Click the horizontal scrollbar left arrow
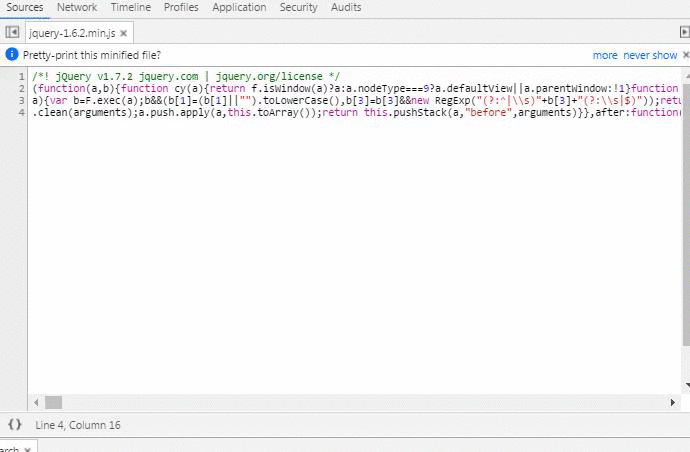The width and height of the screenshot is (690, 452). coord(36,402)
